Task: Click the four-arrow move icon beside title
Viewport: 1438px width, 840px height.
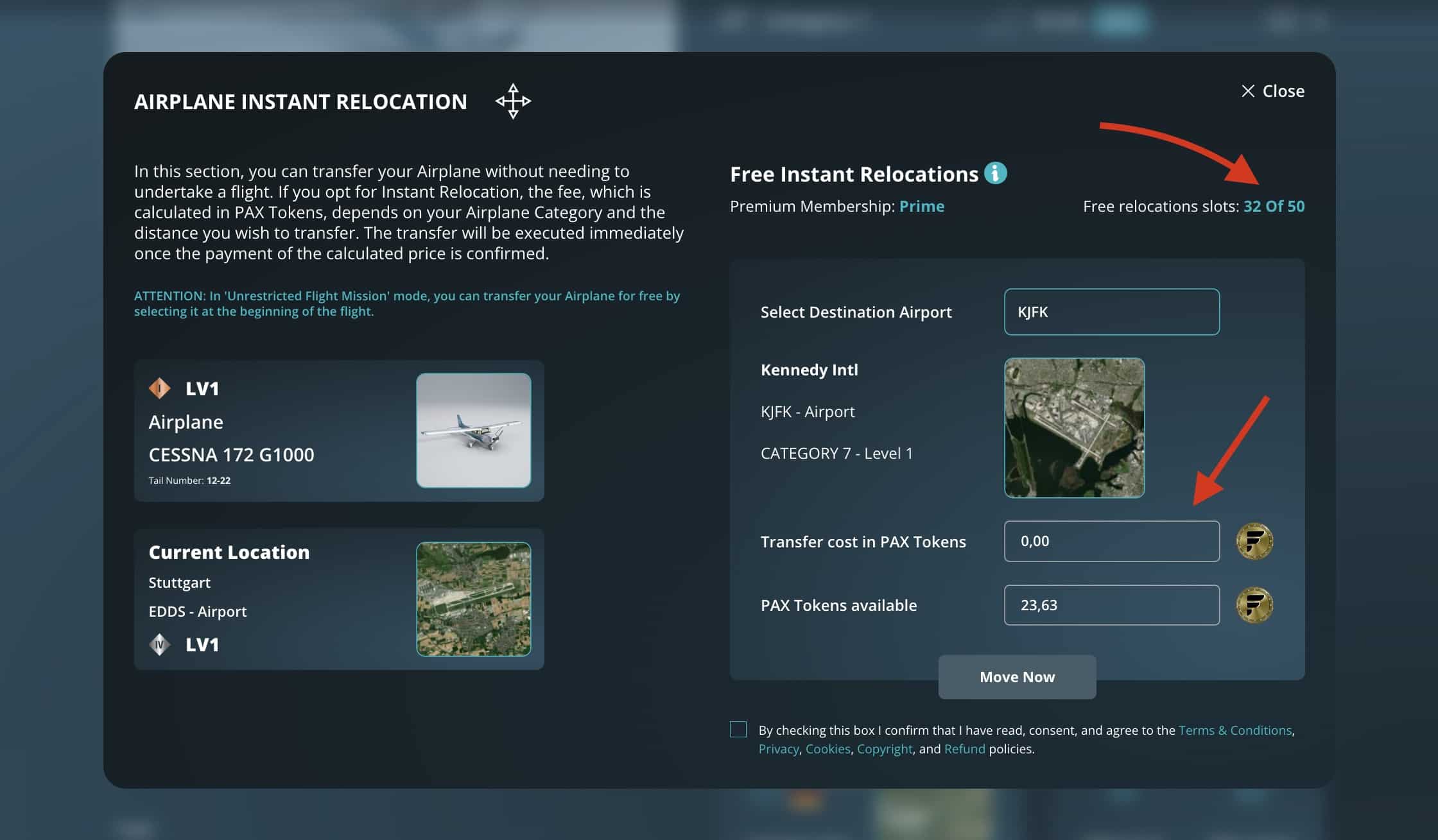Action: 513,101
